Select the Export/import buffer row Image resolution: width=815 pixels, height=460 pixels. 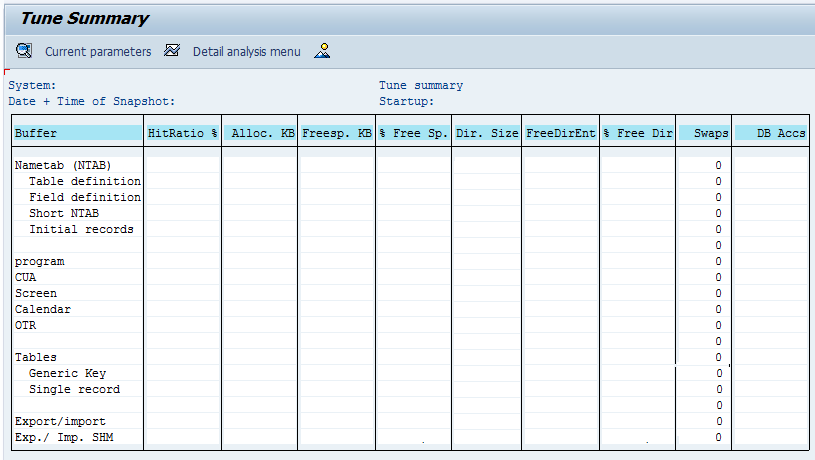coord(60,421)
